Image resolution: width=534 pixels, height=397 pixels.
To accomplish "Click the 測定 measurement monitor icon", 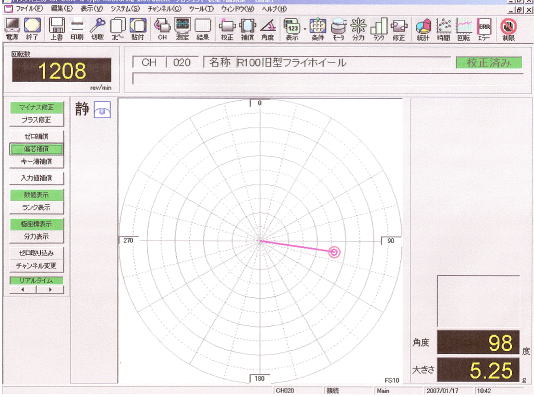I will point(182,29).
